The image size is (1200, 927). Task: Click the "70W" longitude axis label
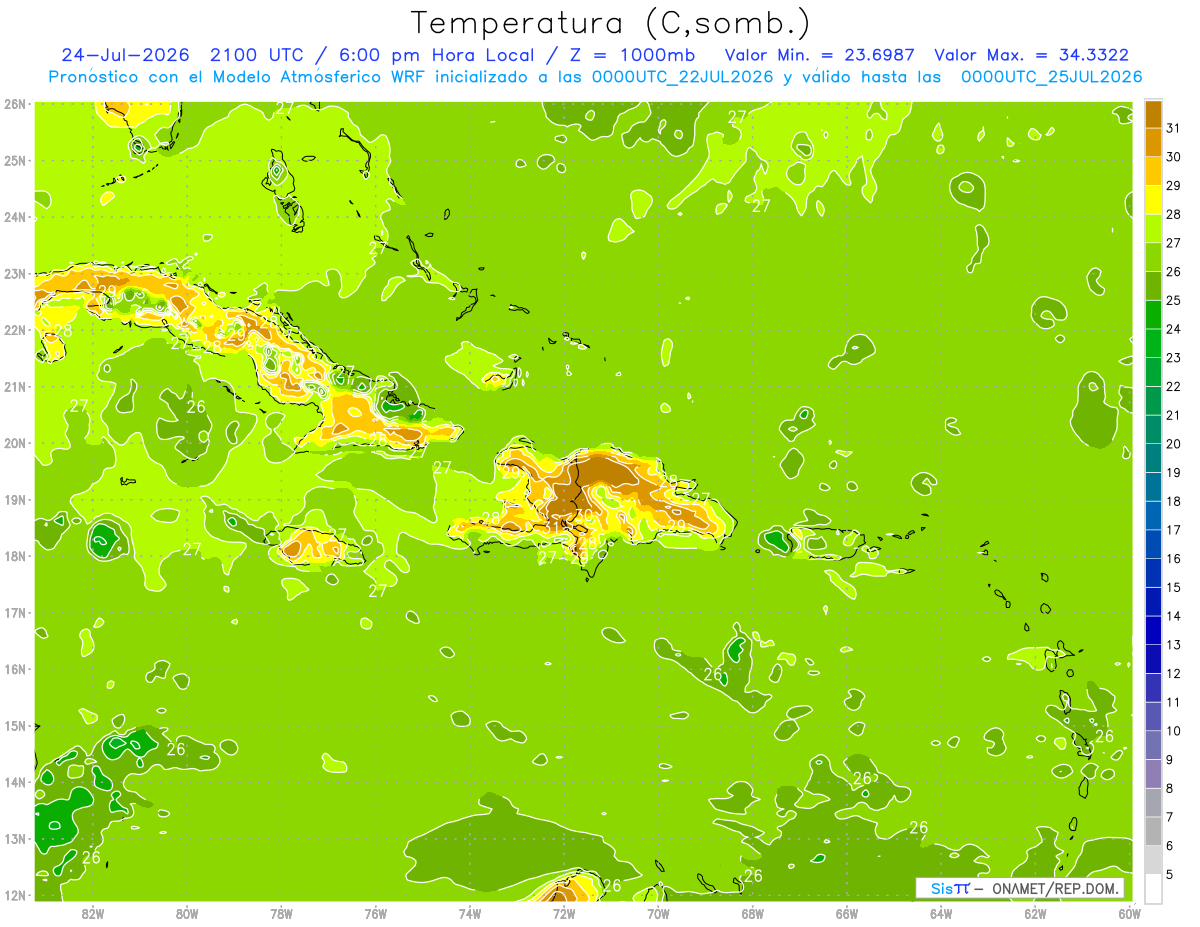pyautogui.click(x=658, y=914)
